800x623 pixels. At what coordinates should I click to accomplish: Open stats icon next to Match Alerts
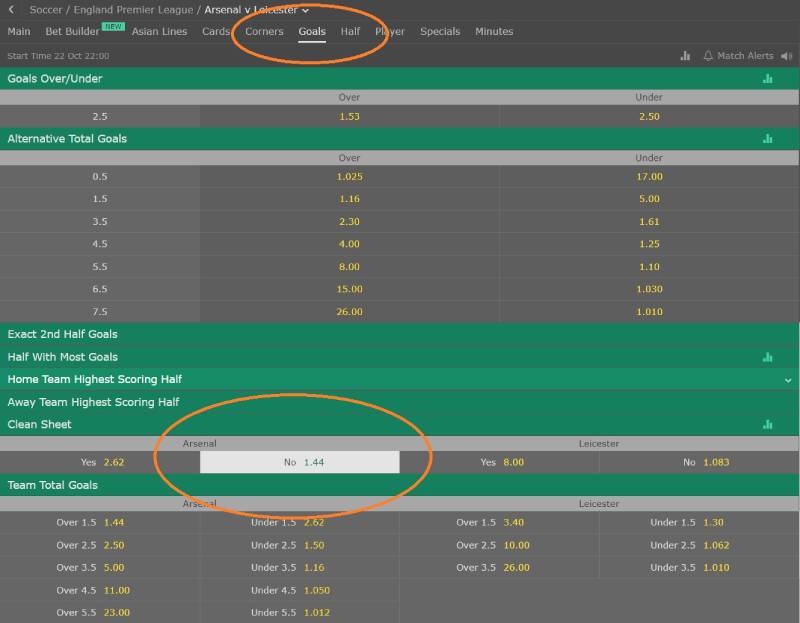[x=685, y=56]
